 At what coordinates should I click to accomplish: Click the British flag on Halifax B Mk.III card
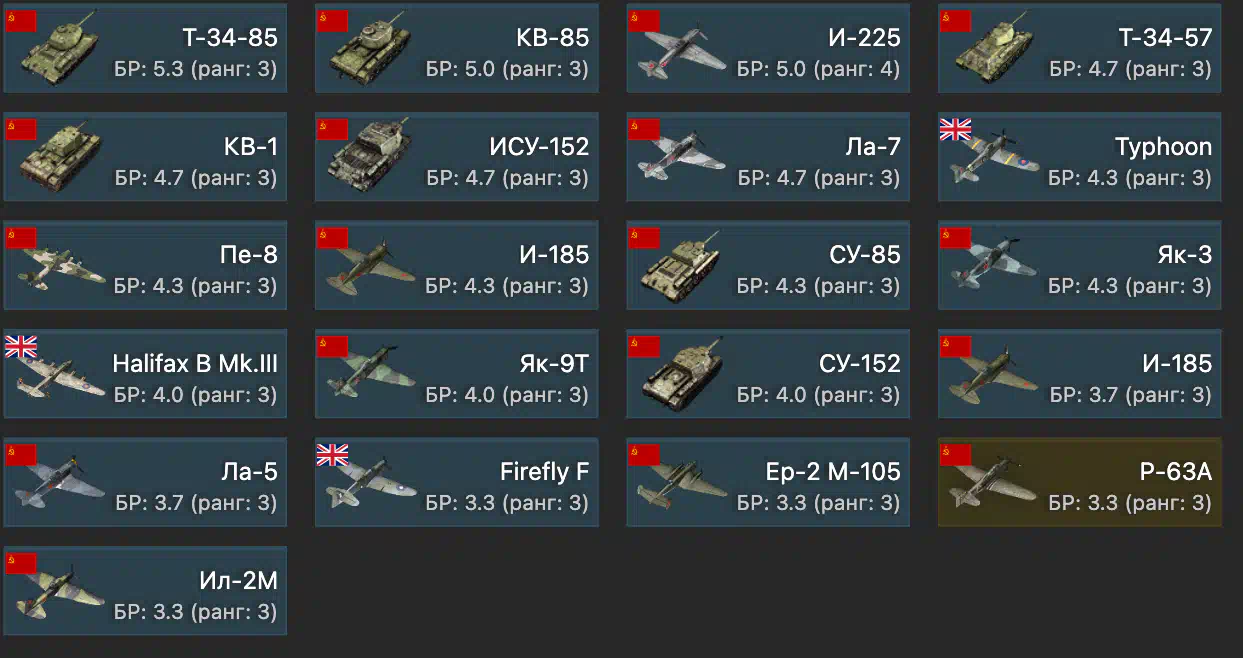[x=21, y=347]
